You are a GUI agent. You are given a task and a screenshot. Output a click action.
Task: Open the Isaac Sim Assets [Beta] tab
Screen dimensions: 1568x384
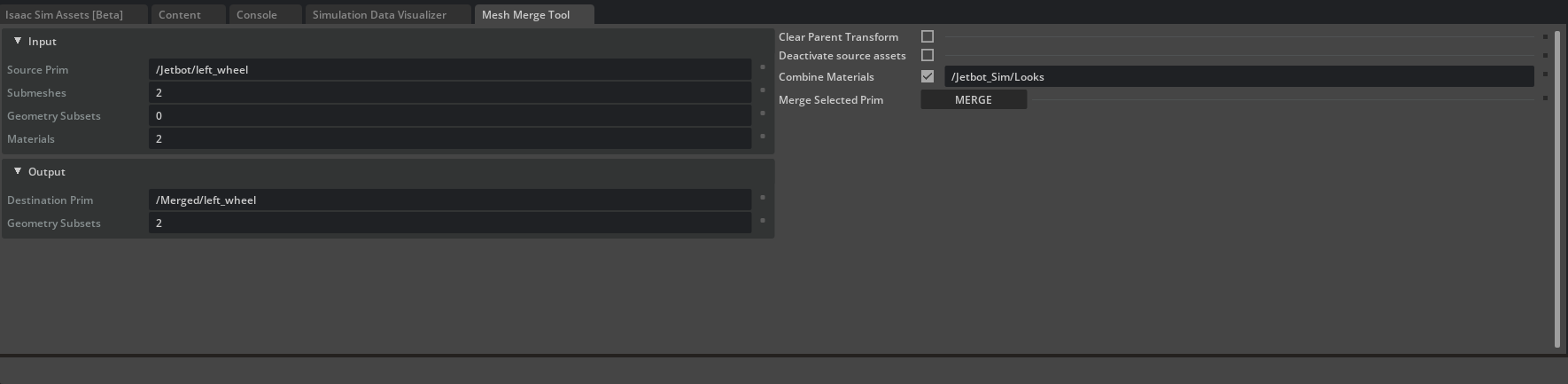65,14
